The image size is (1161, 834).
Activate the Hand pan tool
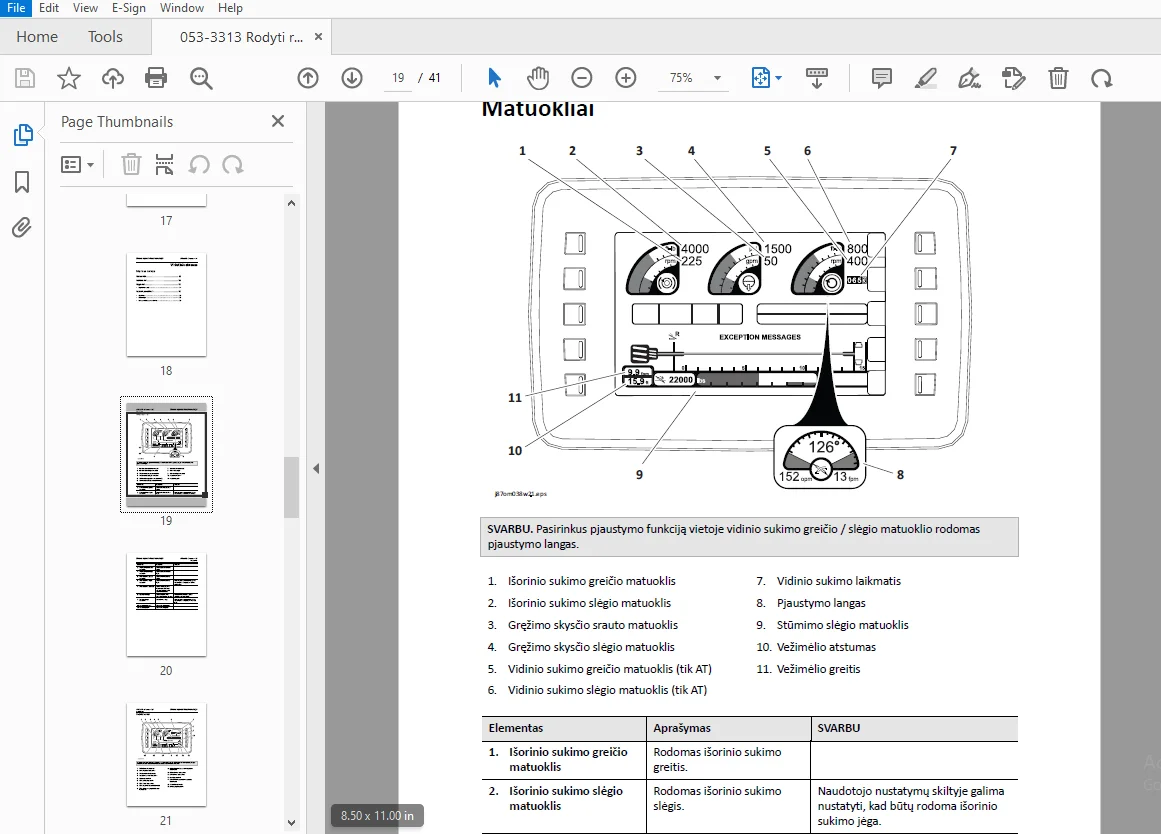(538, 78)
